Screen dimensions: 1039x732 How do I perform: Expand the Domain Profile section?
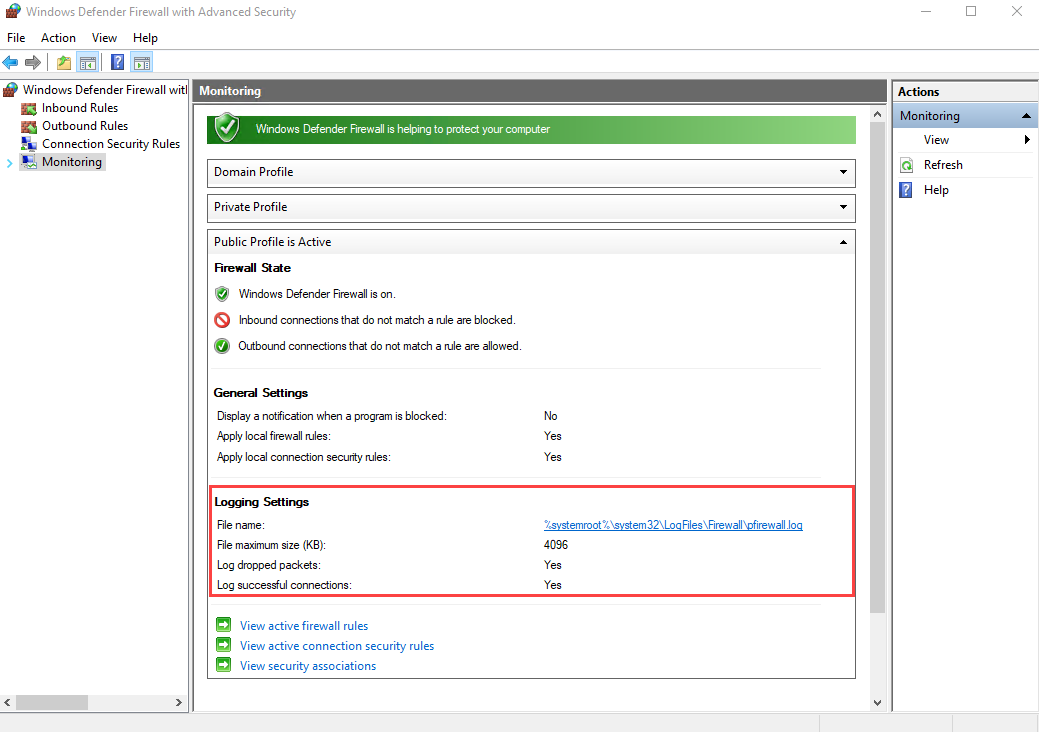coord(843,172)
